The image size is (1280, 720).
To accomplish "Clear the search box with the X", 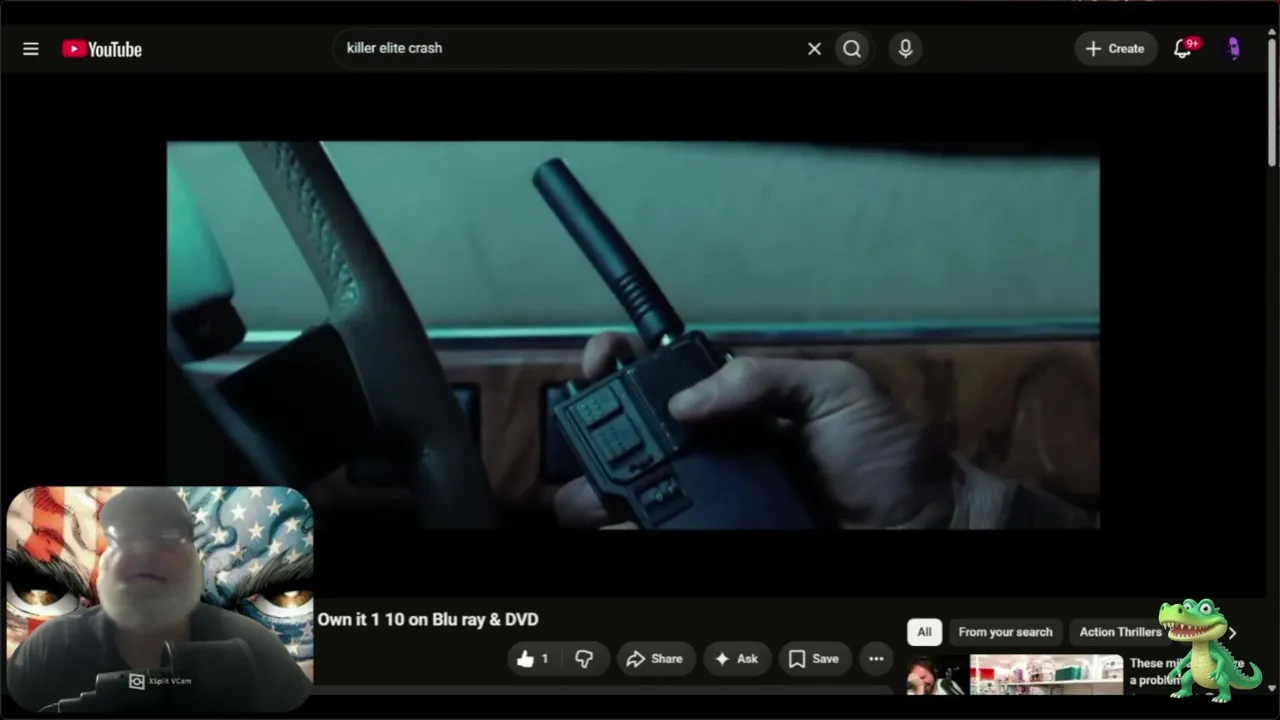I will click(814, 49).
